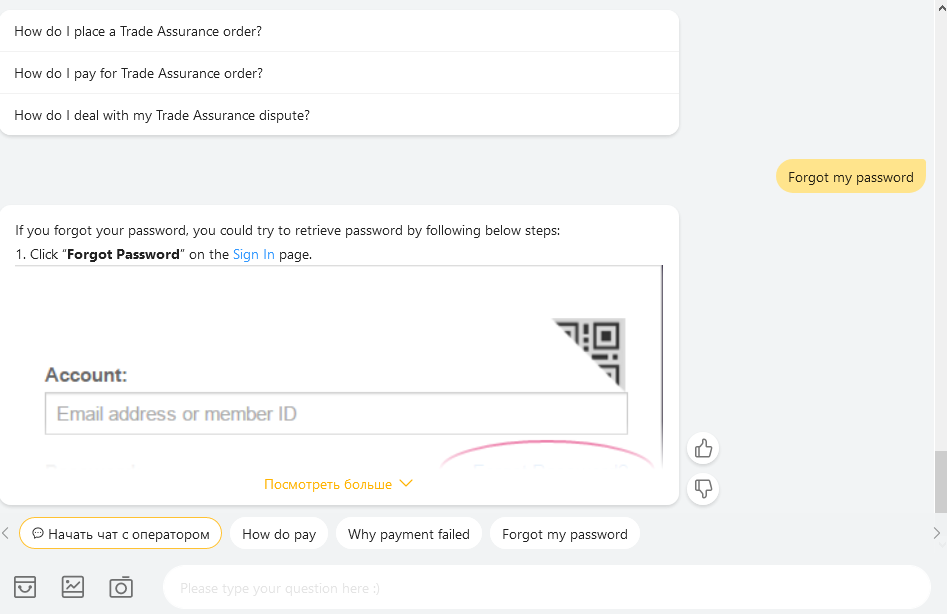
Task: Click the left arrow of suggestion chips
Action: point(5,533)
